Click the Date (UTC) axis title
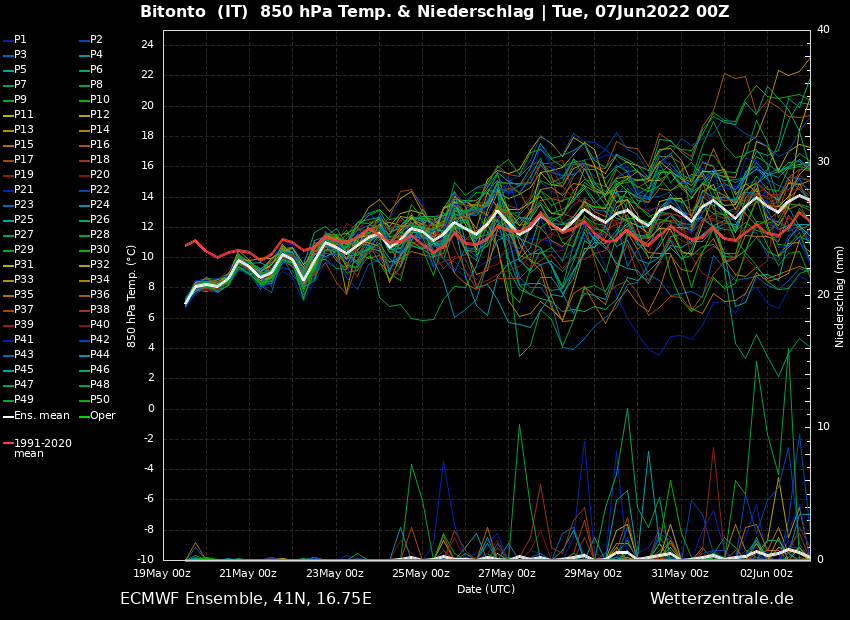This screenshot has height=620, width=850. click(486, 589)
